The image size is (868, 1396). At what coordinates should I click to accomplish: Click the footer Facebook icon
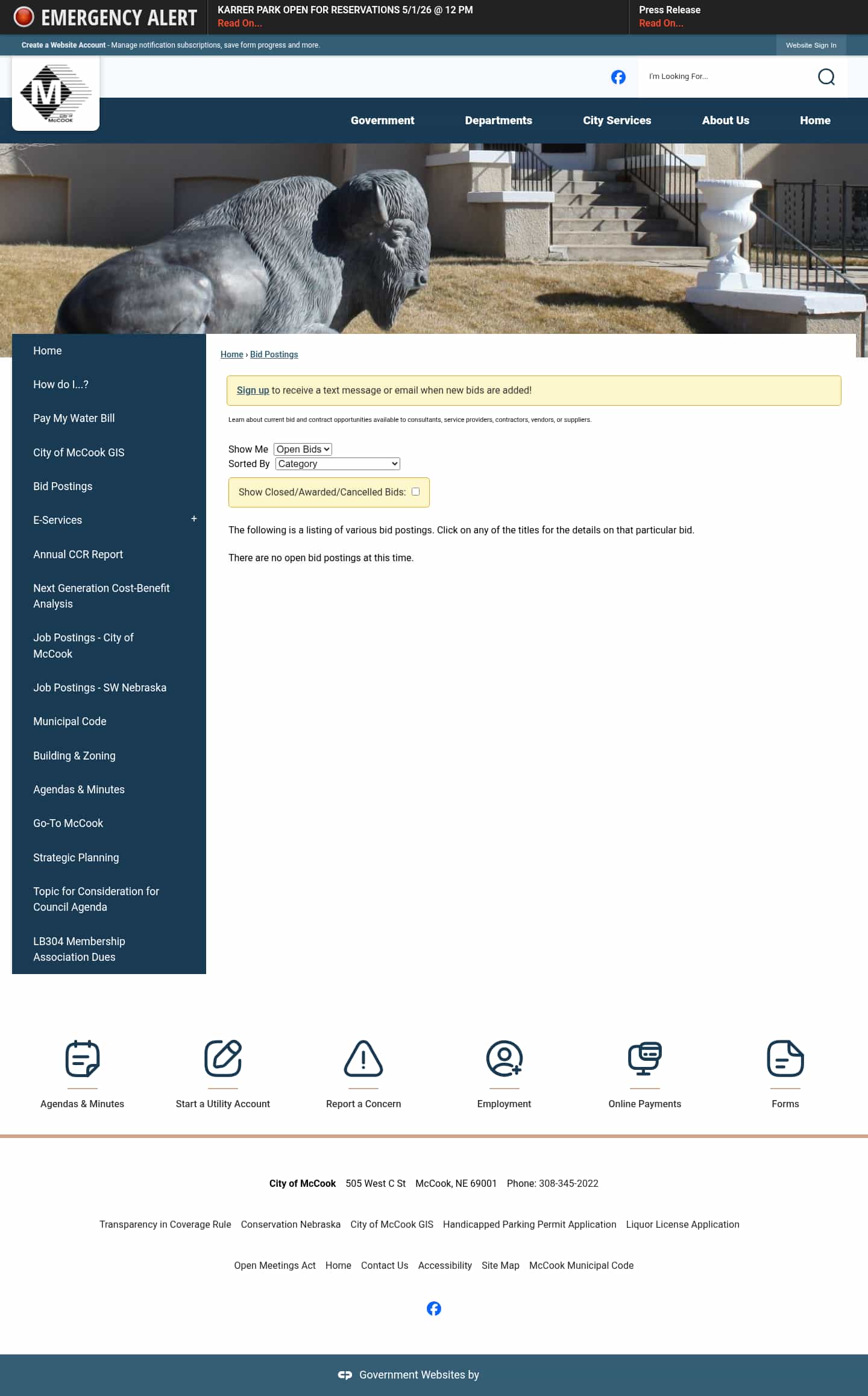click(x=434, y=1309)
